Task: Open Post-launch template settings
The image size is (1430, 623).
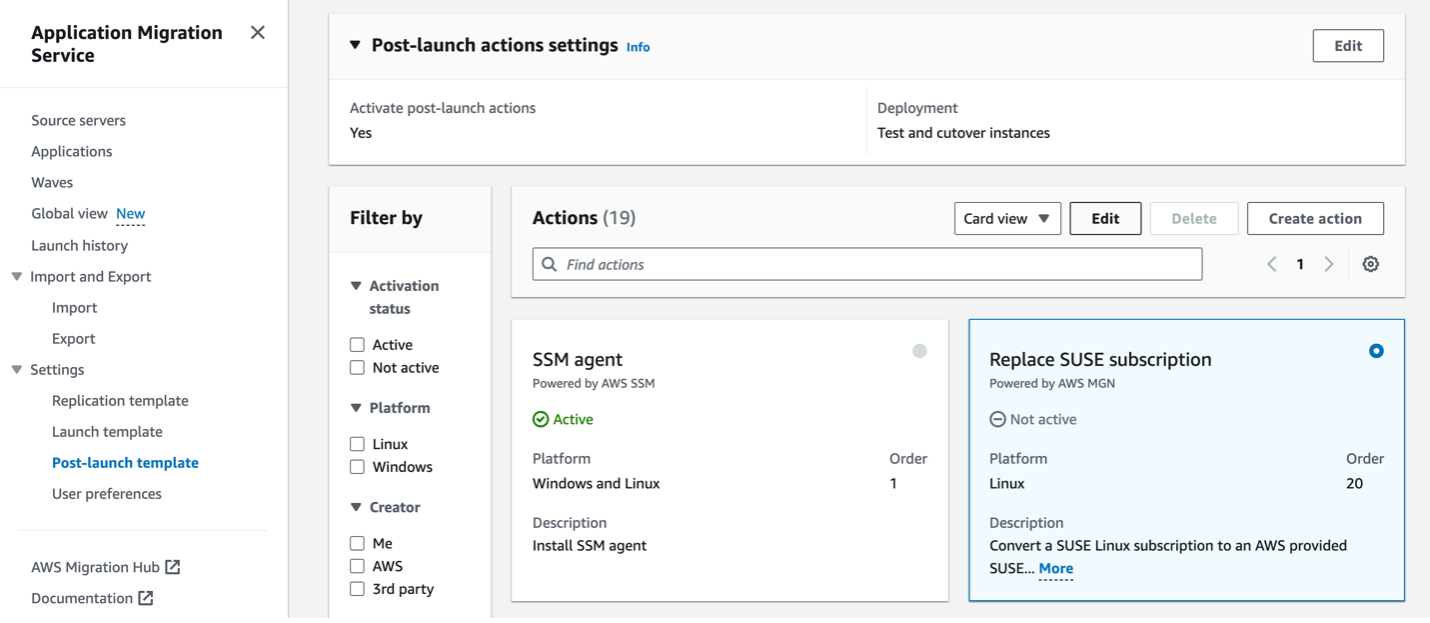Action: (125, 463)
